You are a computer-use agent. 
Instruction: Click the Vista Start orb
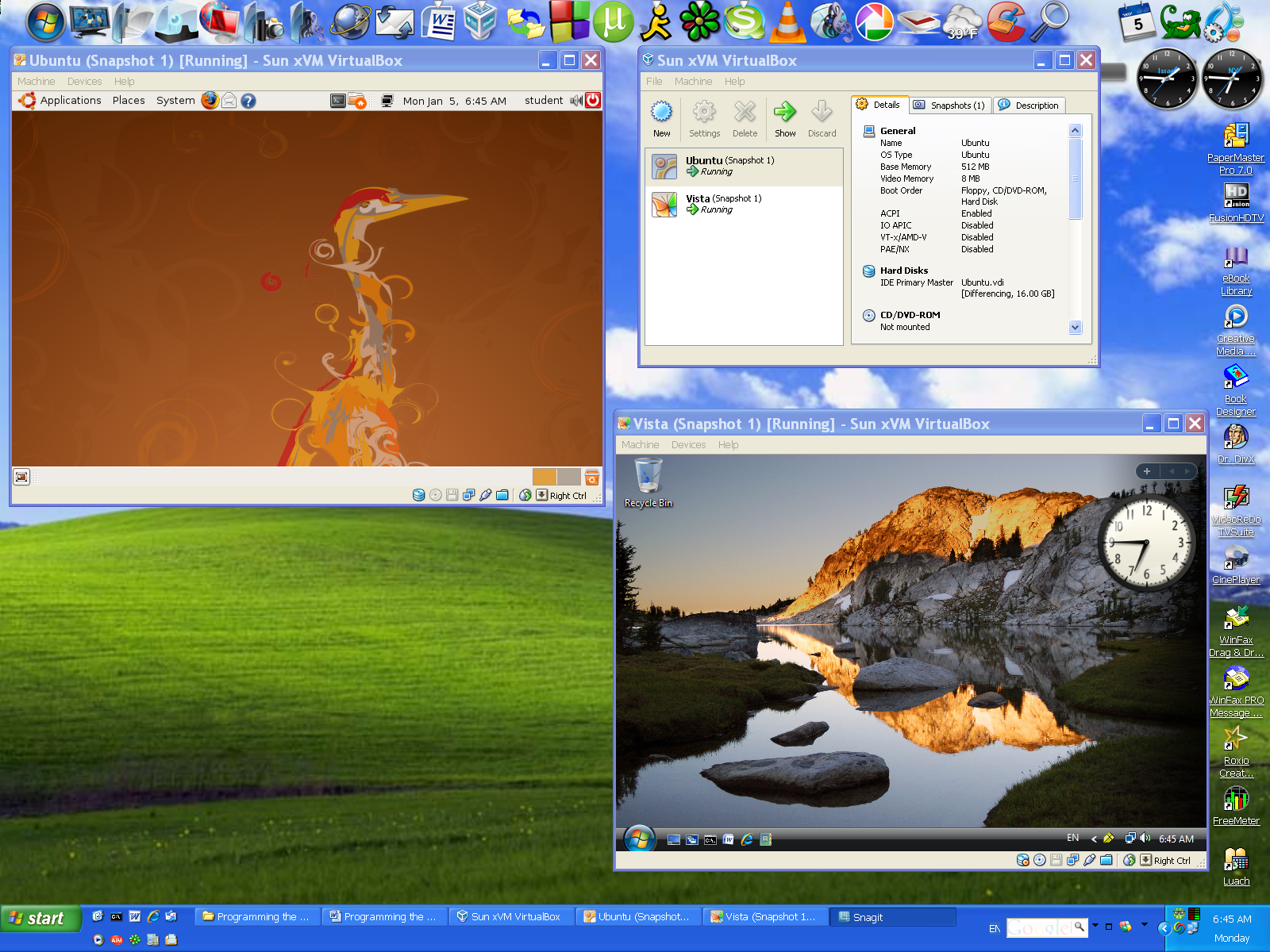pyautogui.click(x=639, y=839)
